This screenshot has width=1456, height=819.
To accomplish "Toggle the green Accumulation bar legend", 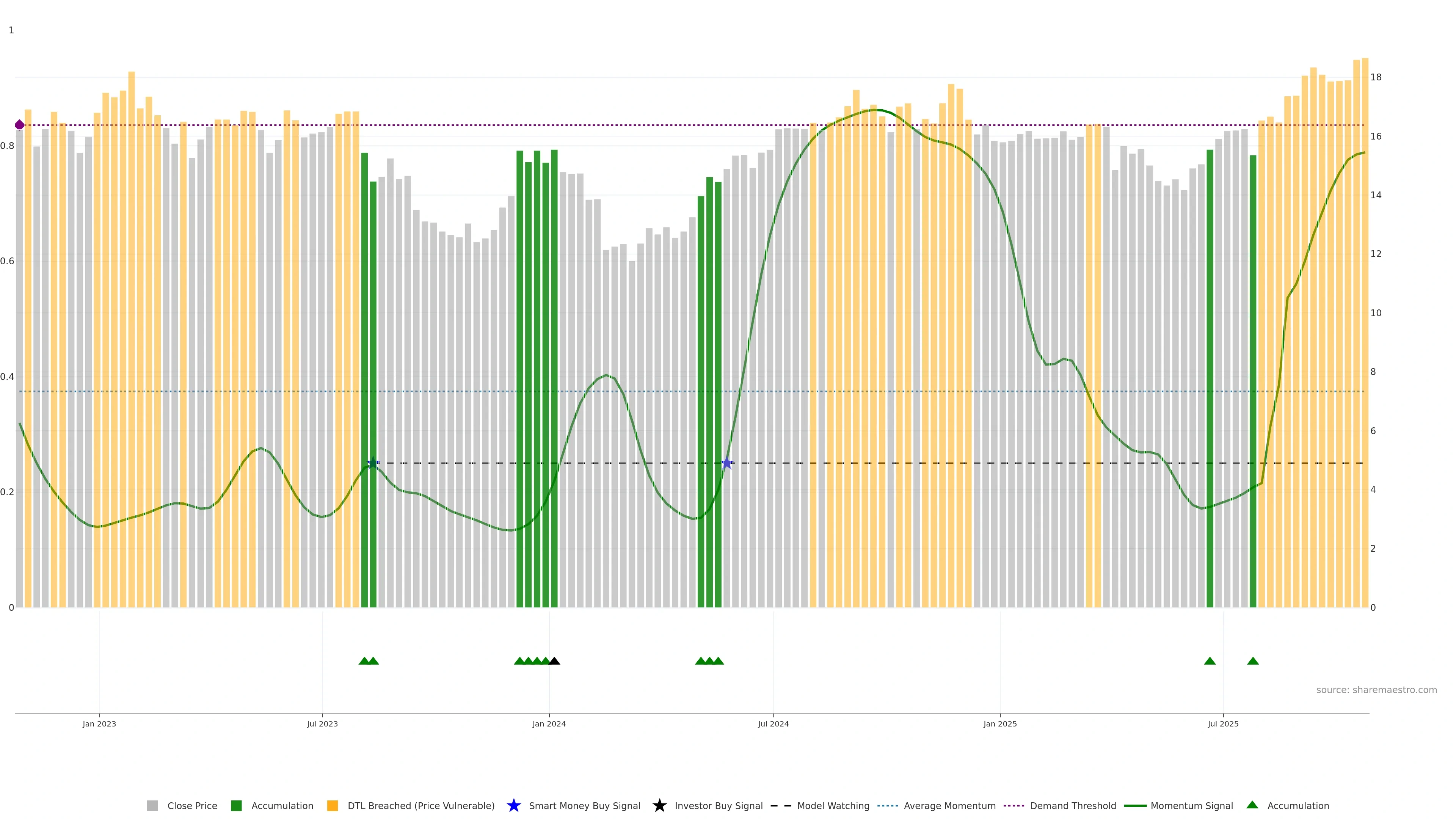I will 236,806.
